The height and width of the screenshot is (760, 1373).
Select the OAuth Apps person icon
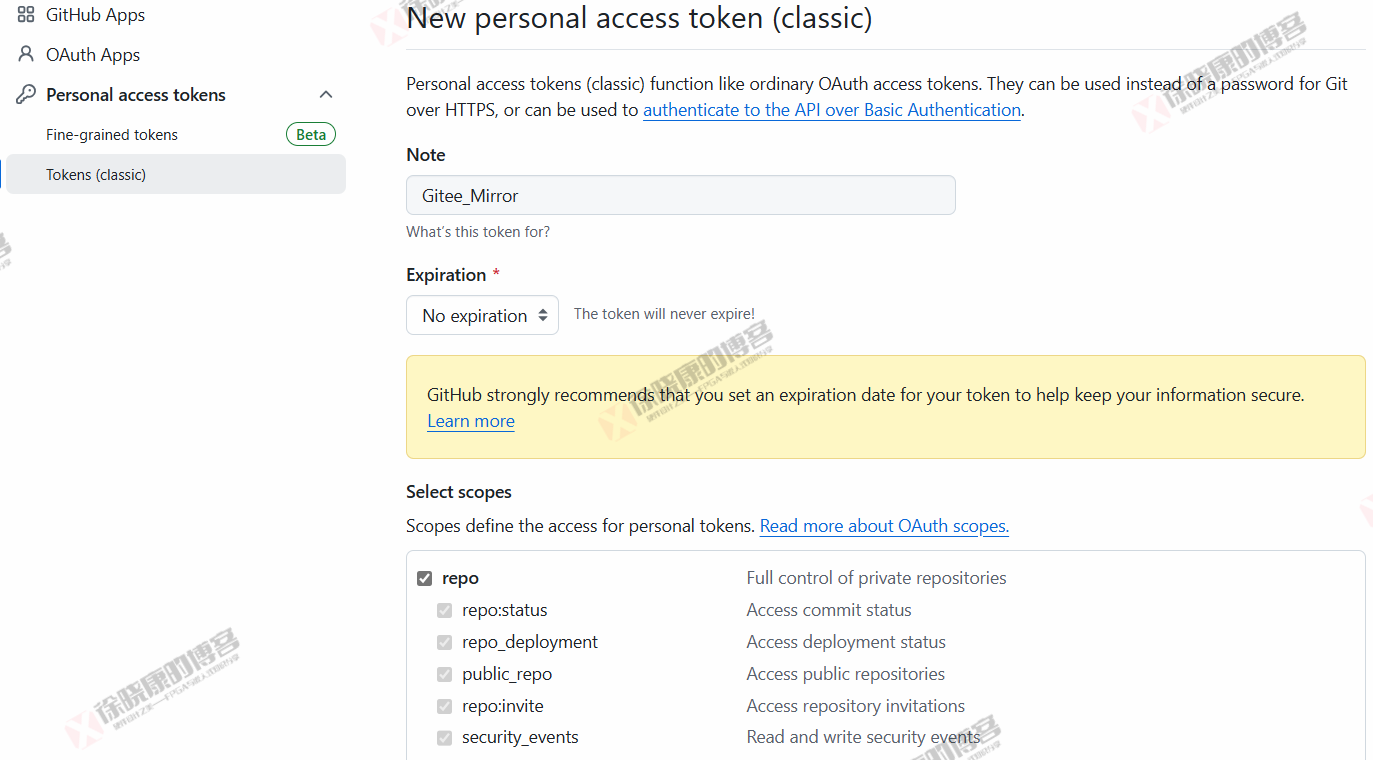point(24,54)
